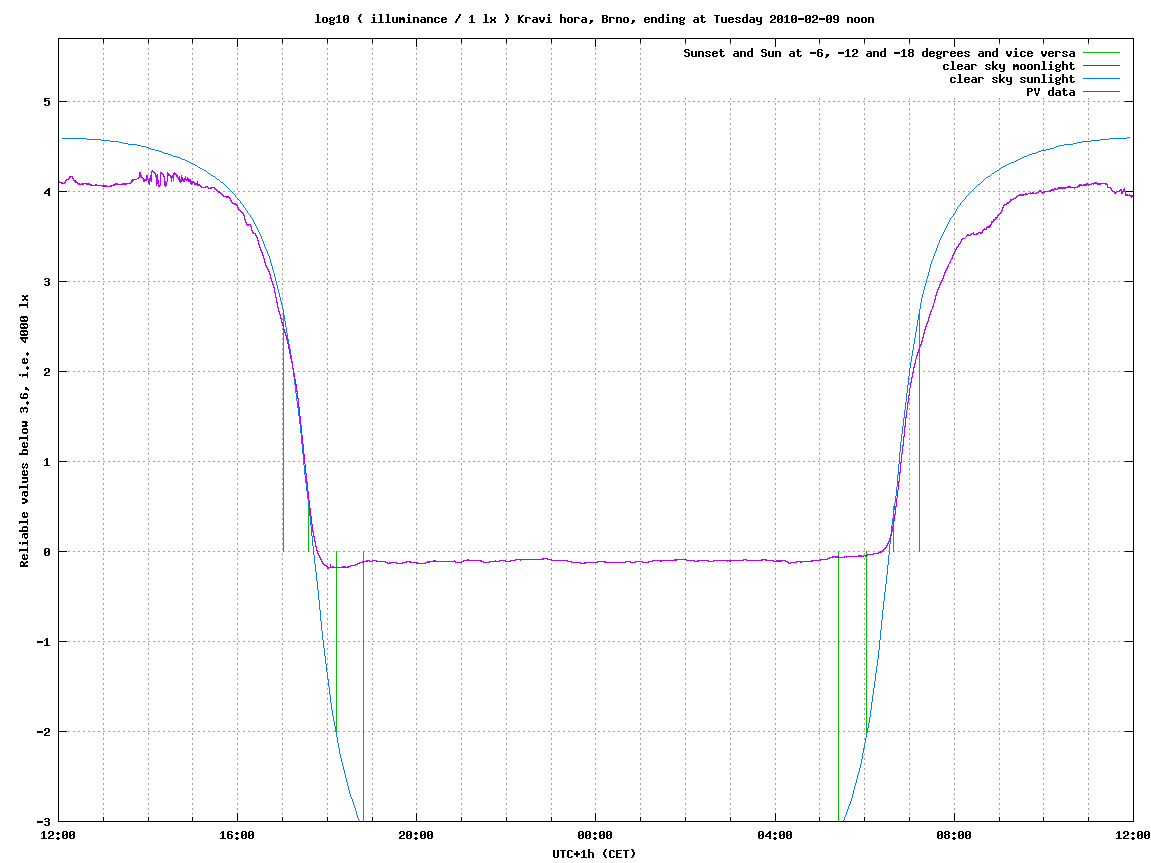Click the chart title mentioning Kravi hora, Brno

[x=594, y=19]
